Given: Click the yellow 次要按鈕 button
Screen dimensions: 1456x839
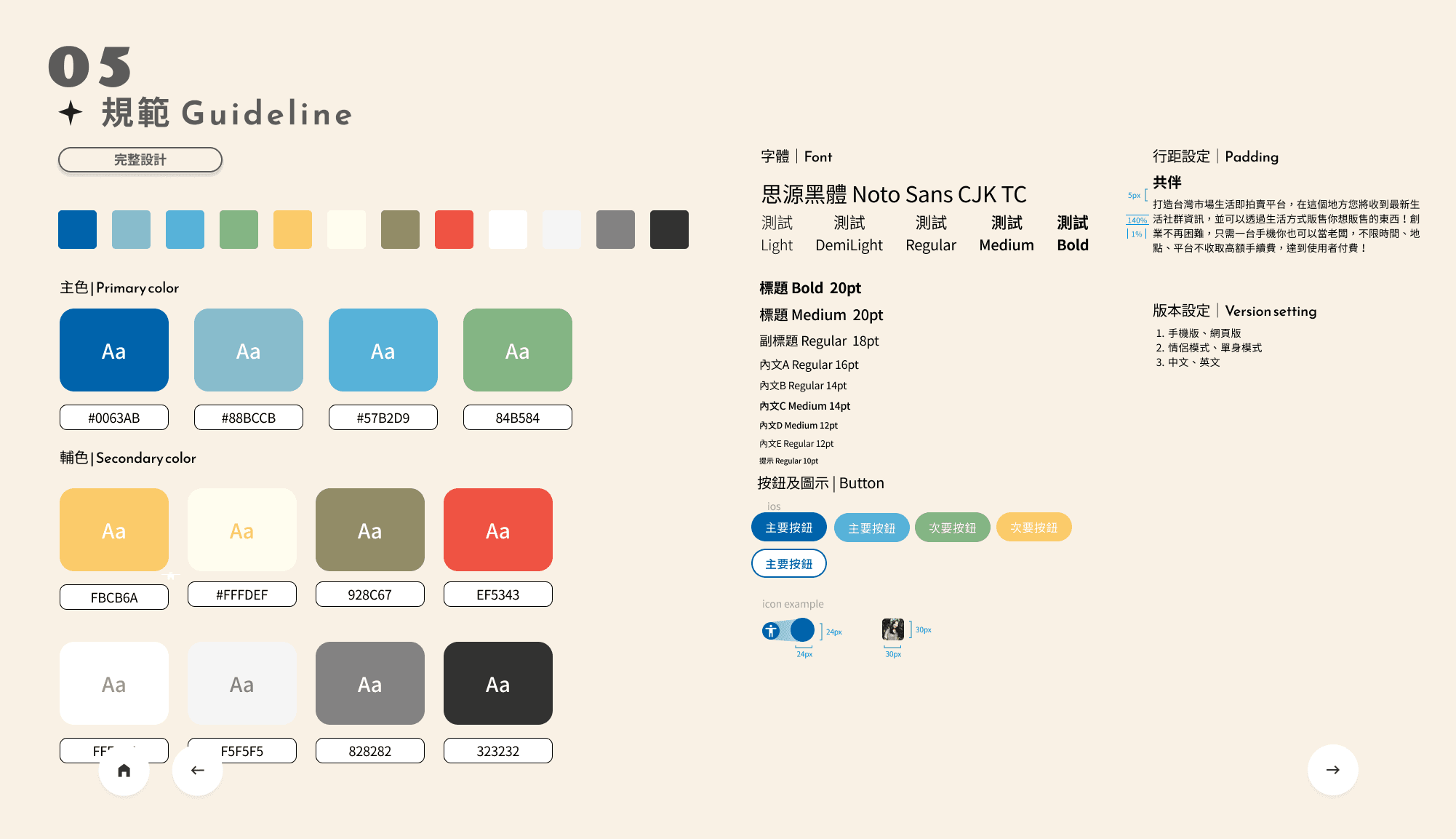Looking at the screenshot, I should pos(1034,528).
